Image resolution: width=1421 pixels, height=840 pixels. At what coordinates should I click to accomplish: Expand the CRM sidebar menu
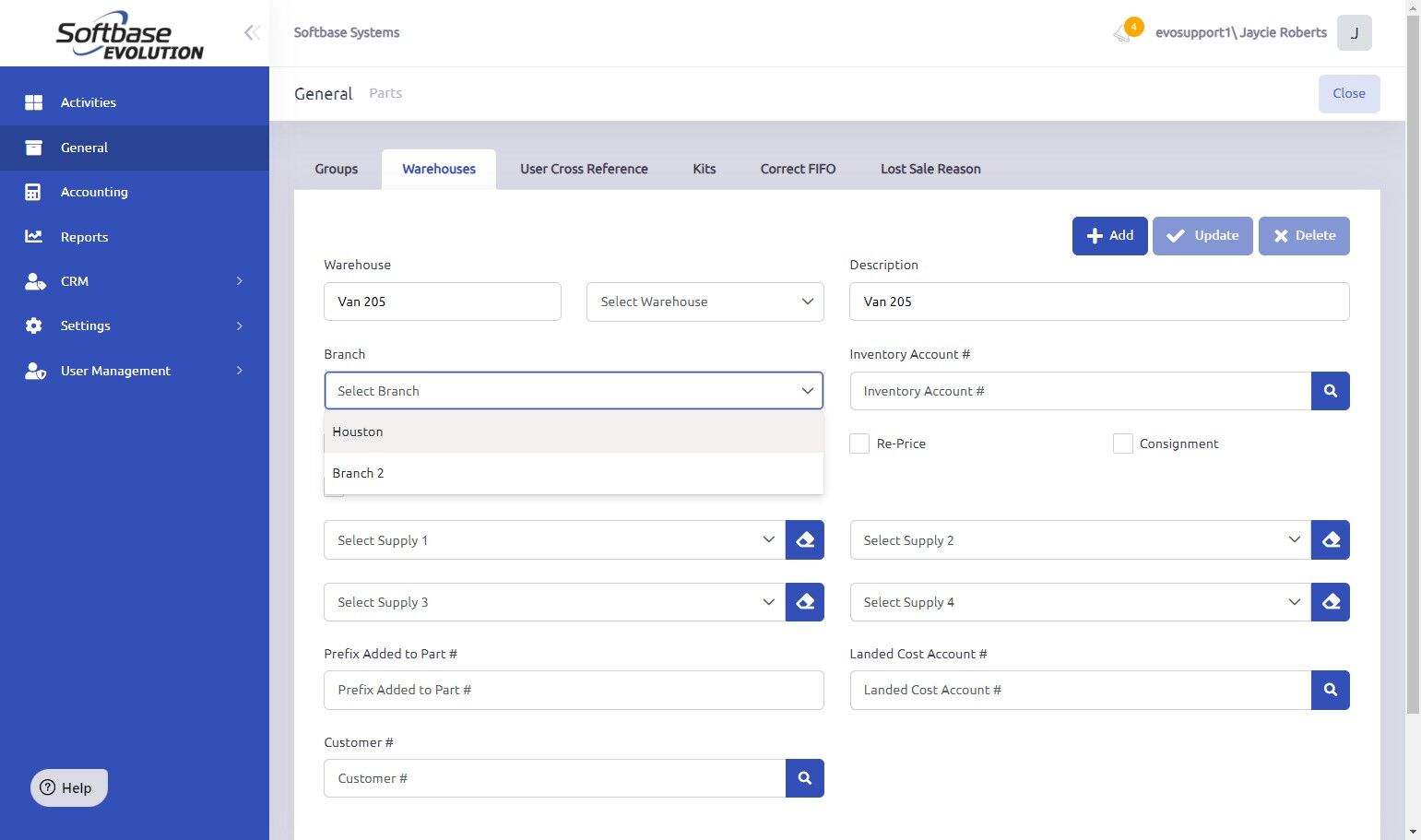click(x=135, y=281)
